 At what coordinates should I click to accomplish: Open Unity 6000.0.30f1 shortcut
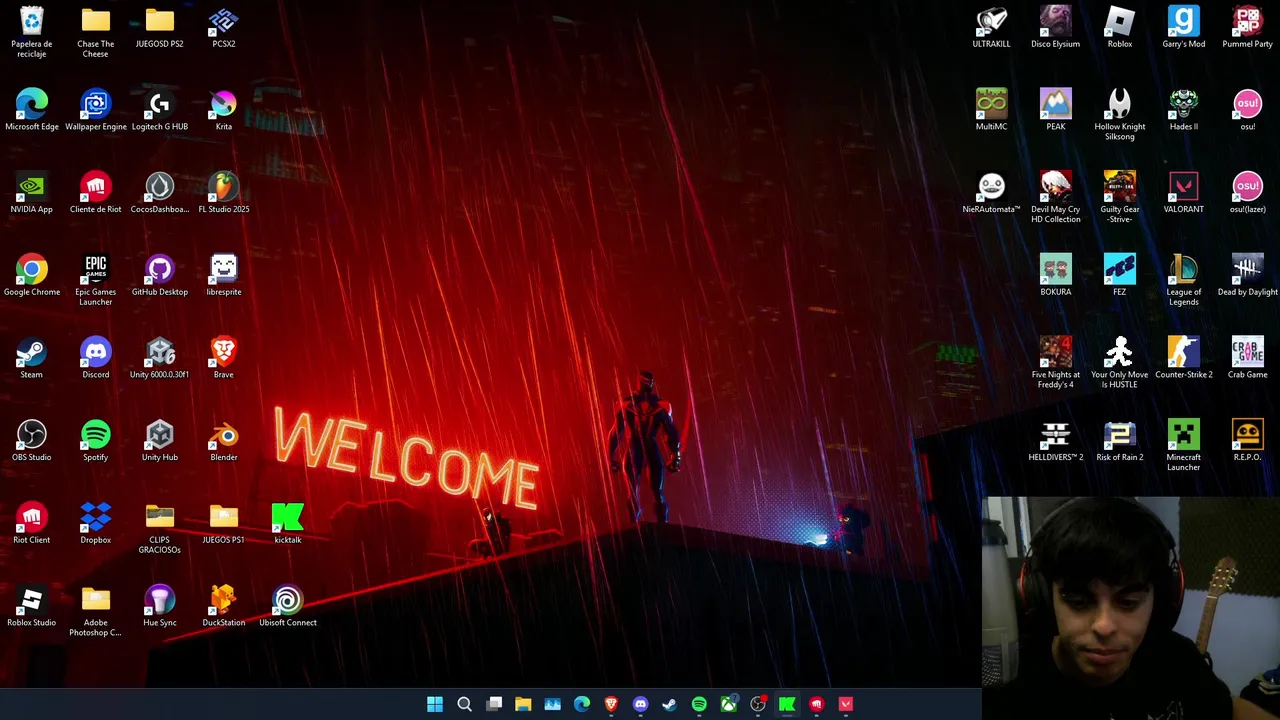(160, 358)
